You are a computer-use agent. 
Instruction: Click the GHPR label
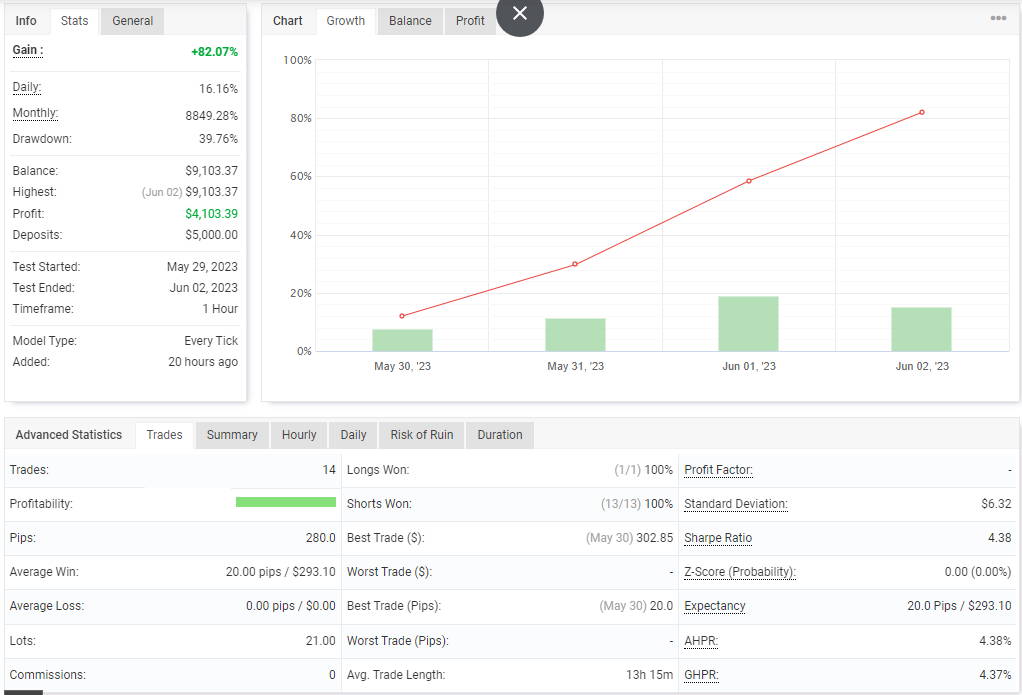click(x=701, y=675)
